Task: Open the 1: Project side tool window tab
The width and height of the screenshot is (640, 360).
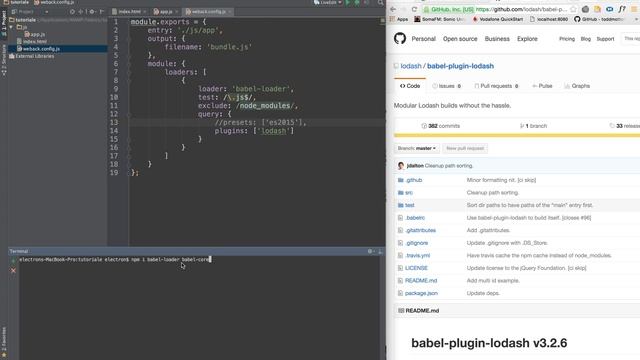Action: (x=4, y=23)
